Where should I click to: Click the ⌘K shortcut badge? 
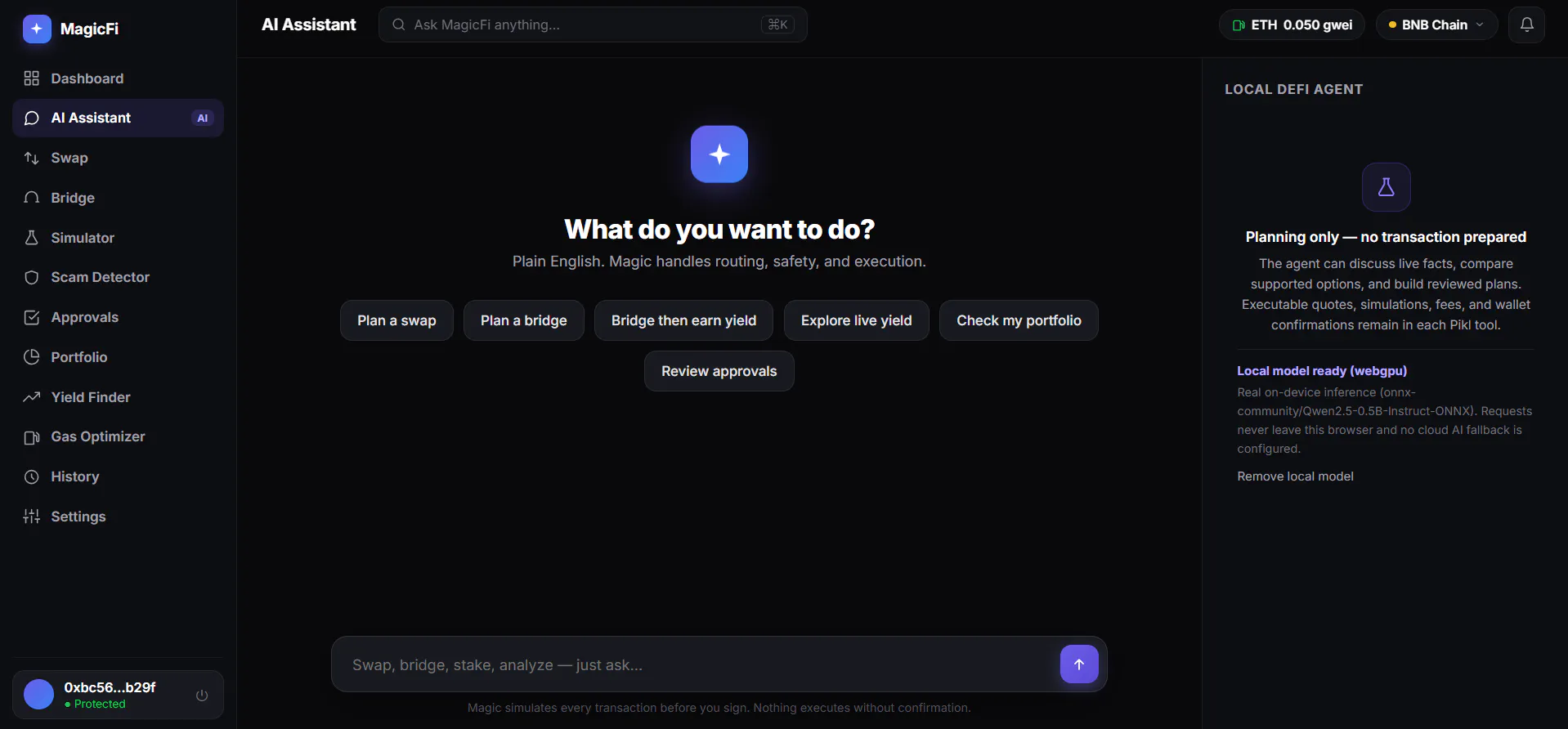(777, 25)
